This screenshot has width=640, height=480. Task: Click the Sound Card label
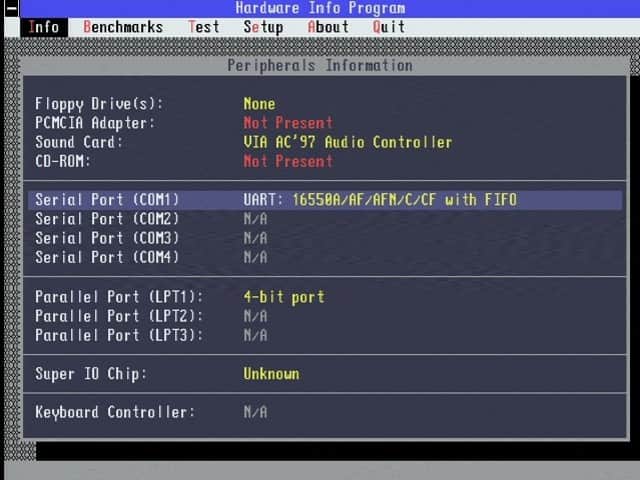pos(79,142)
